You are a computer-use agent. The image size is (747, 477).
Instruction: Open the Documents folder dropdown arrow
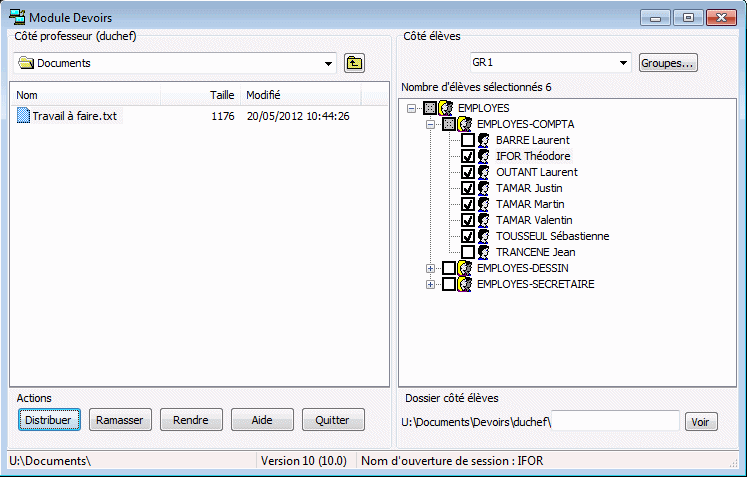pyautogui.click(x=328, y=63)
